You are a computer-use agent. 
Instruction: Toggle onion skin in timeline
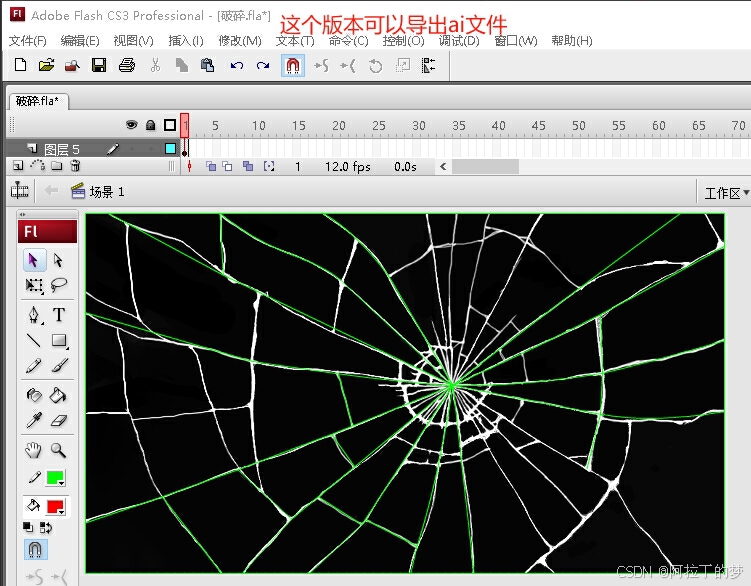coord(211,166)
